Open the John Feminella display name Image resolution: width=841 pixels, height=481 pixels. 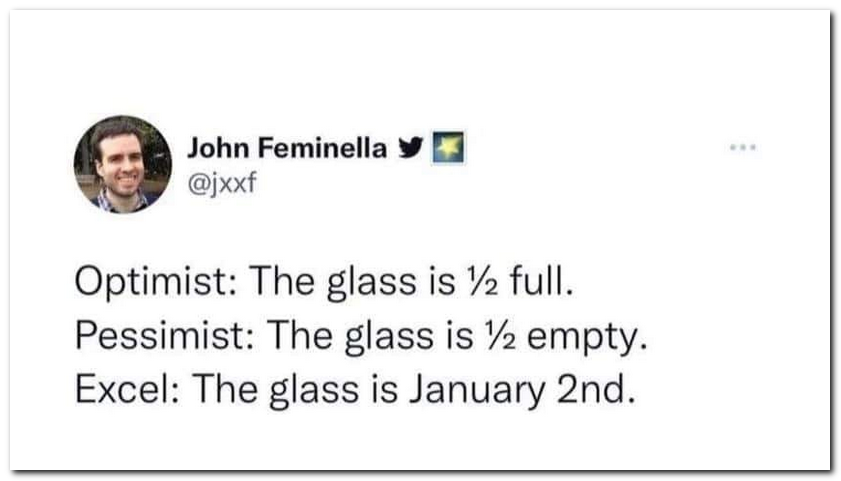coord(287,149)
